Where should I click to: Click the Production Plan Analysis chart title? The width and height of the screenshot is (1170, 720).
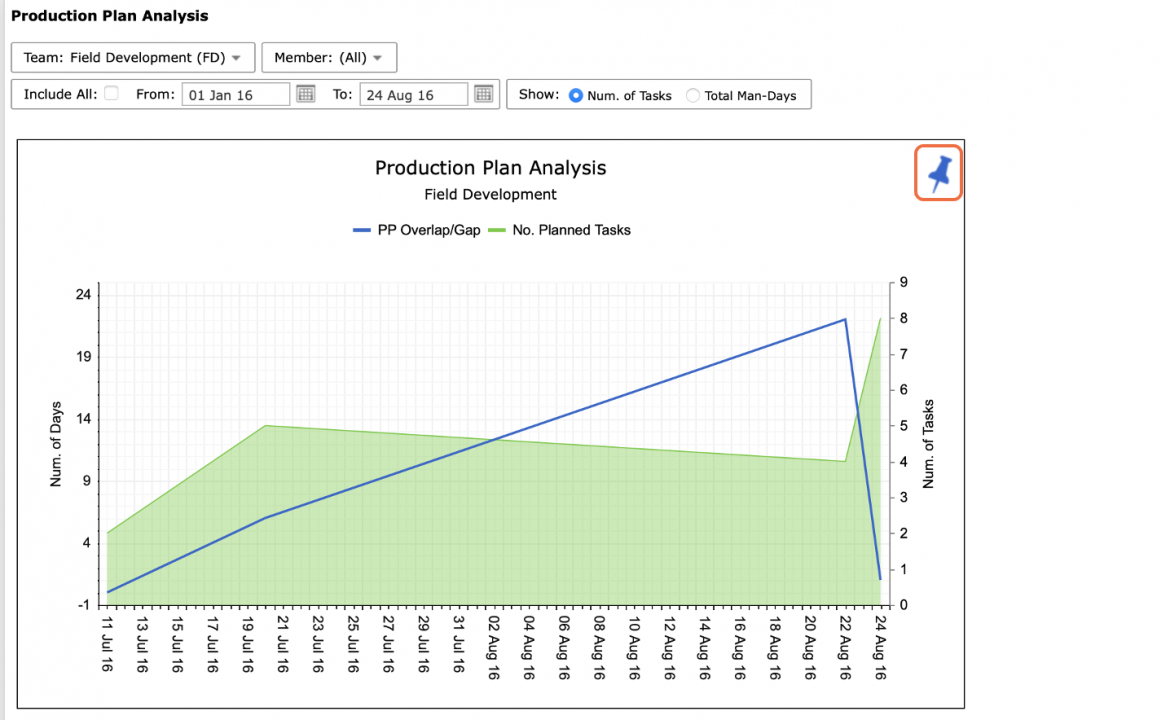click(490, 168)
